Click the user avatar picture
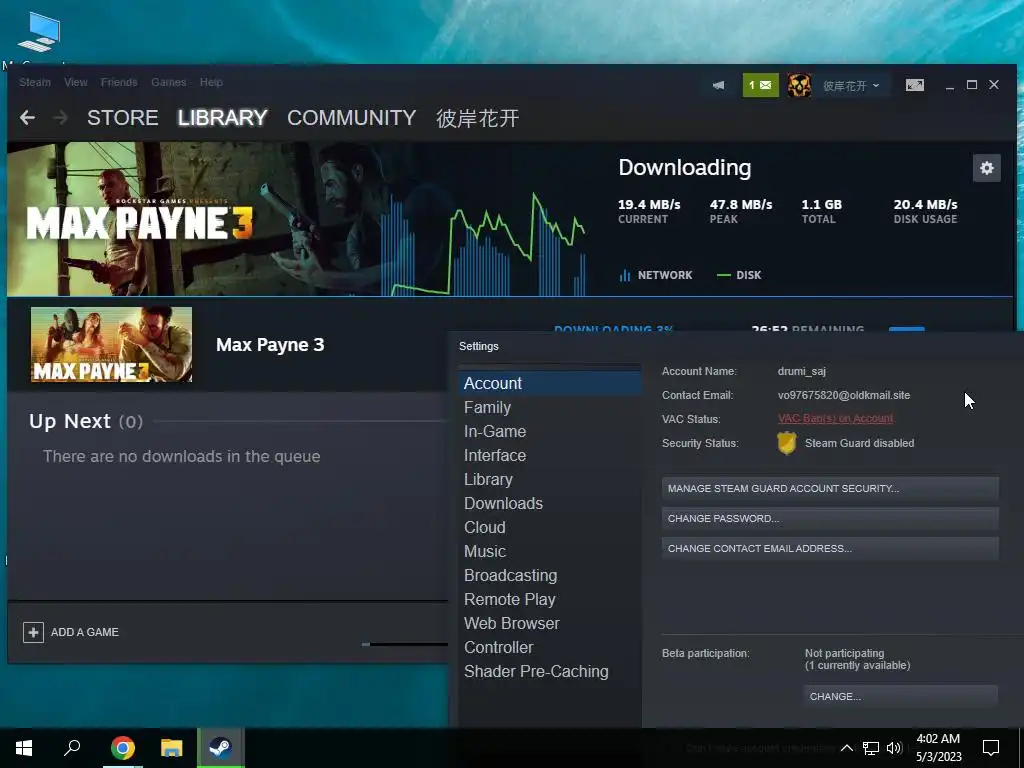The height and width of the screenshot is (768, 1024). click(799, 85)
